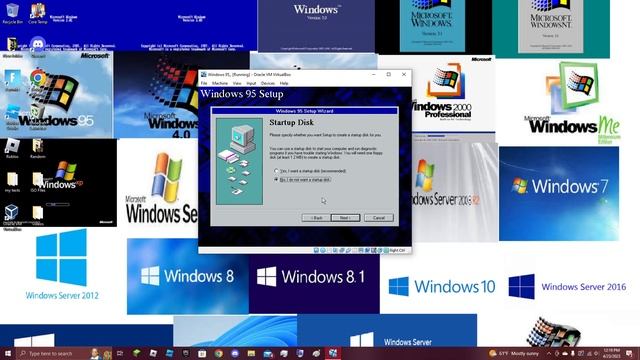Open the View menu in VirtualBox

pos(237,83)
